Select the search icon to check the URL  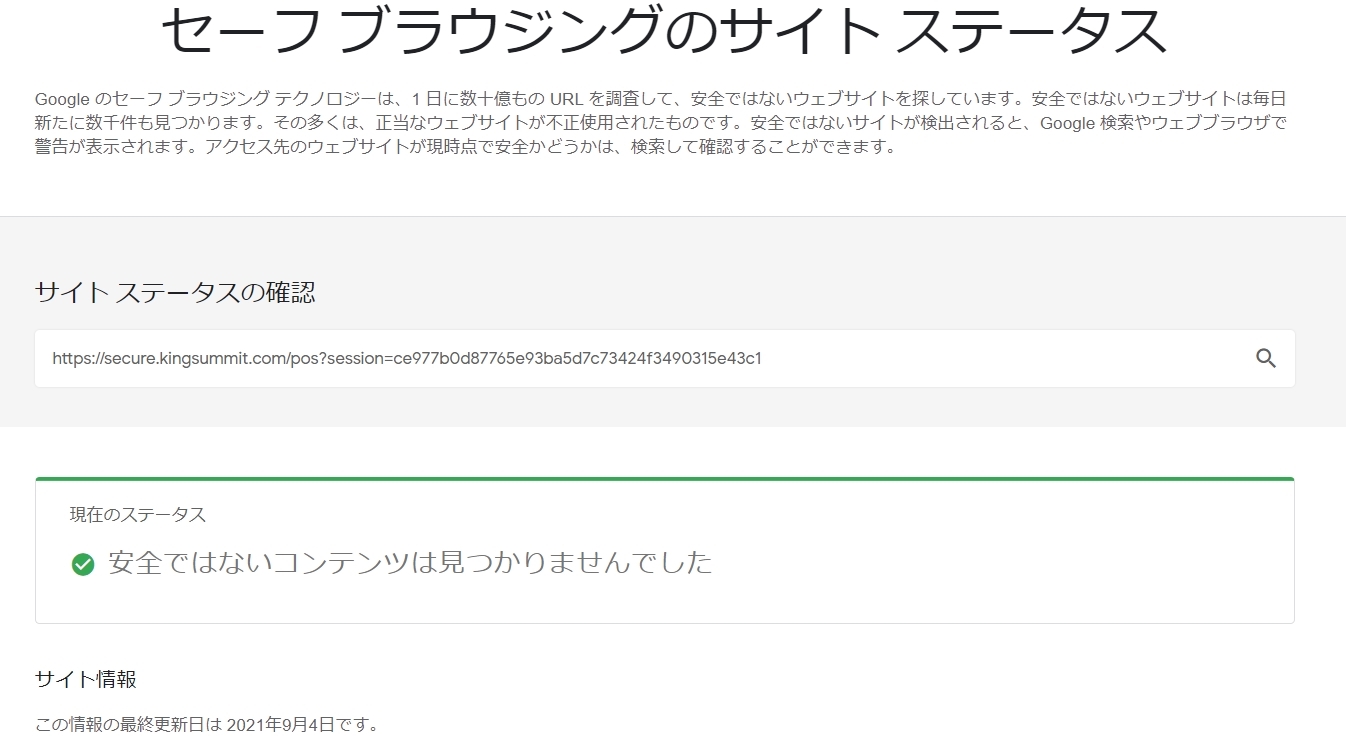[1266, 358]
